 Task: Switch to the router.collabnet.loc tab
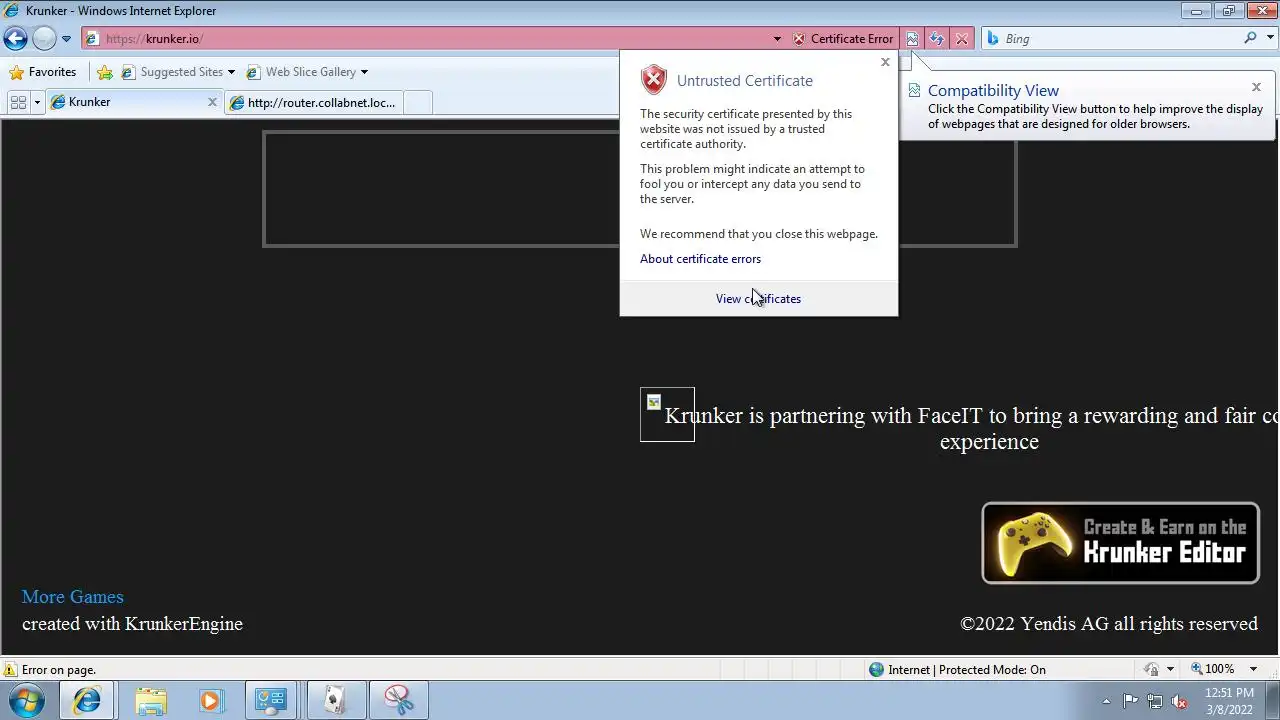313,102
